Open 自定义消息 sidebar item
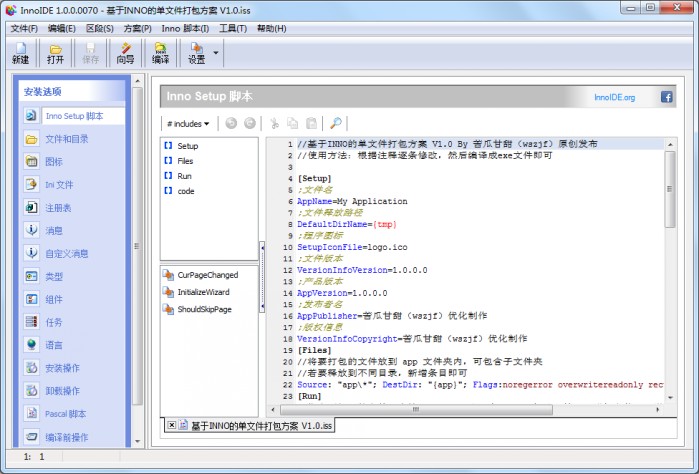Viewport: 699px width, 474px height. 66,253
